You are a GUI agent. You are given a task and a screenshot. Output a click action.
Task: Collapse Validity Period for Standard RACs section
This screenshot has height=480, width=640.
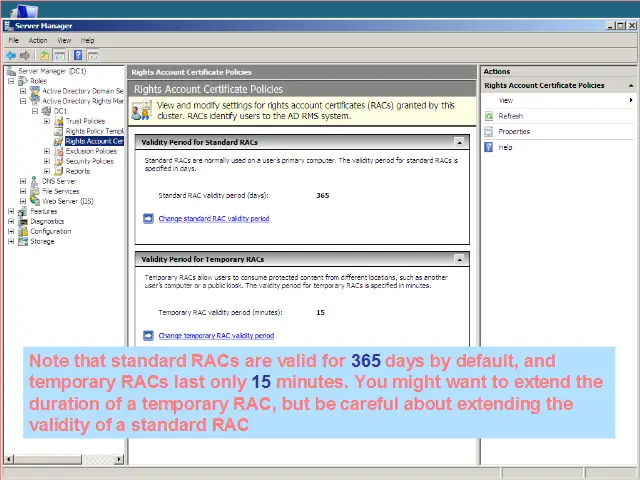(x=460, y=142)
